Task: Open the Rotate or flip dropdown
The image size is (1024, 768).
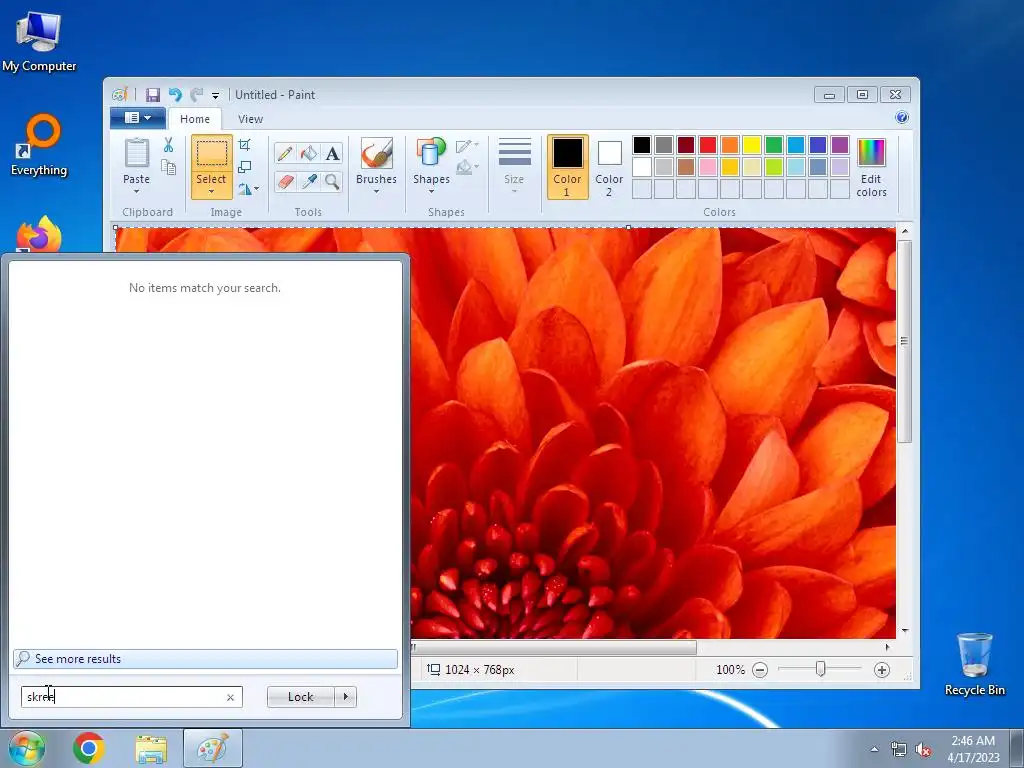Action: (x=248, y=189)
